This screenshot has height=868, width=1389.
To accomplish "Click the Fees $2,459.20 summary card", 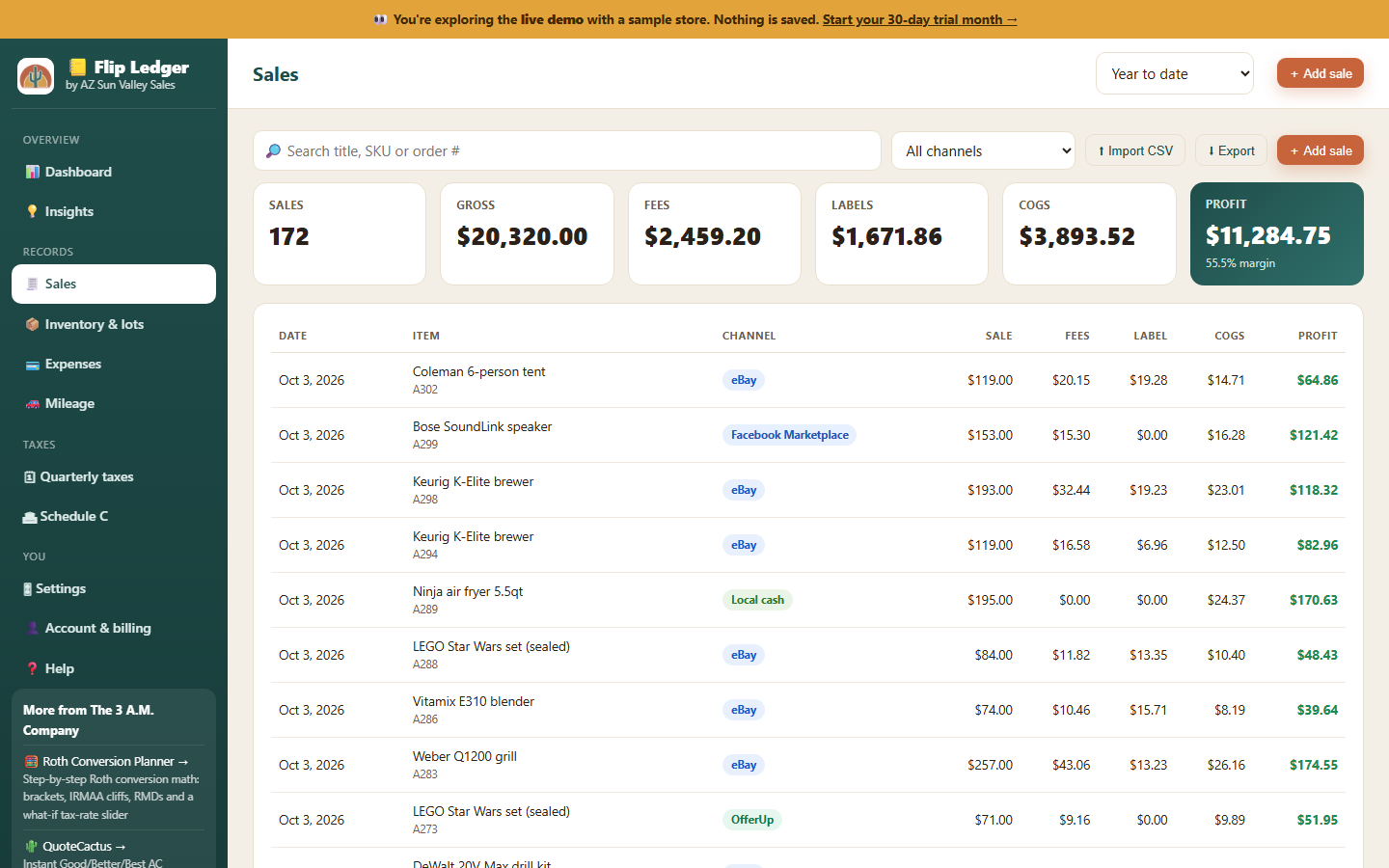I will [x=715, y=233].
